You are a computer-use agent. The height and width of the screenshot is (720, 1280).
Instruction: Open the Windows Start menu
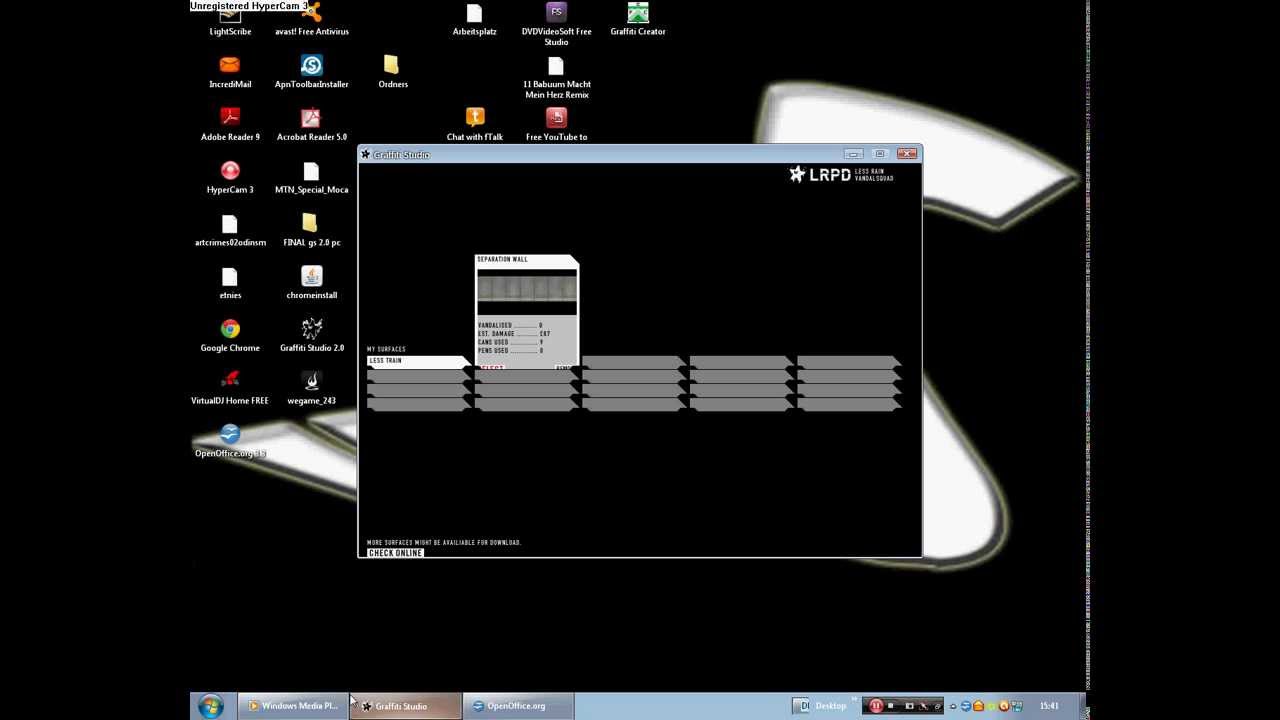point(210,706)
